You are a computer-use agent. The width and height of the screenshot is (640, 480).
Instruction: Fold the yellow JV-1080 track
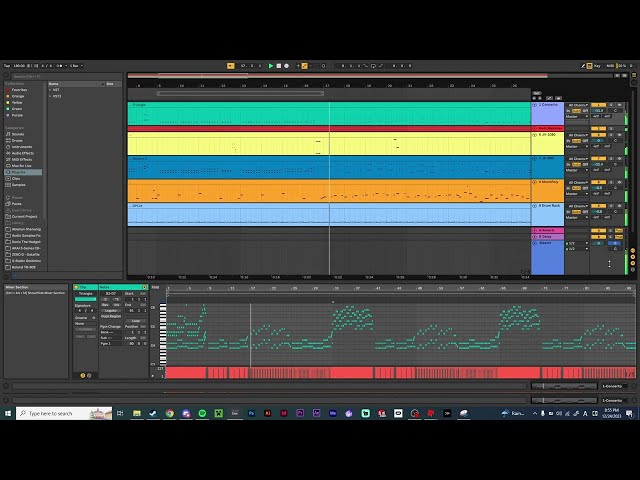[x=535, y=135]
